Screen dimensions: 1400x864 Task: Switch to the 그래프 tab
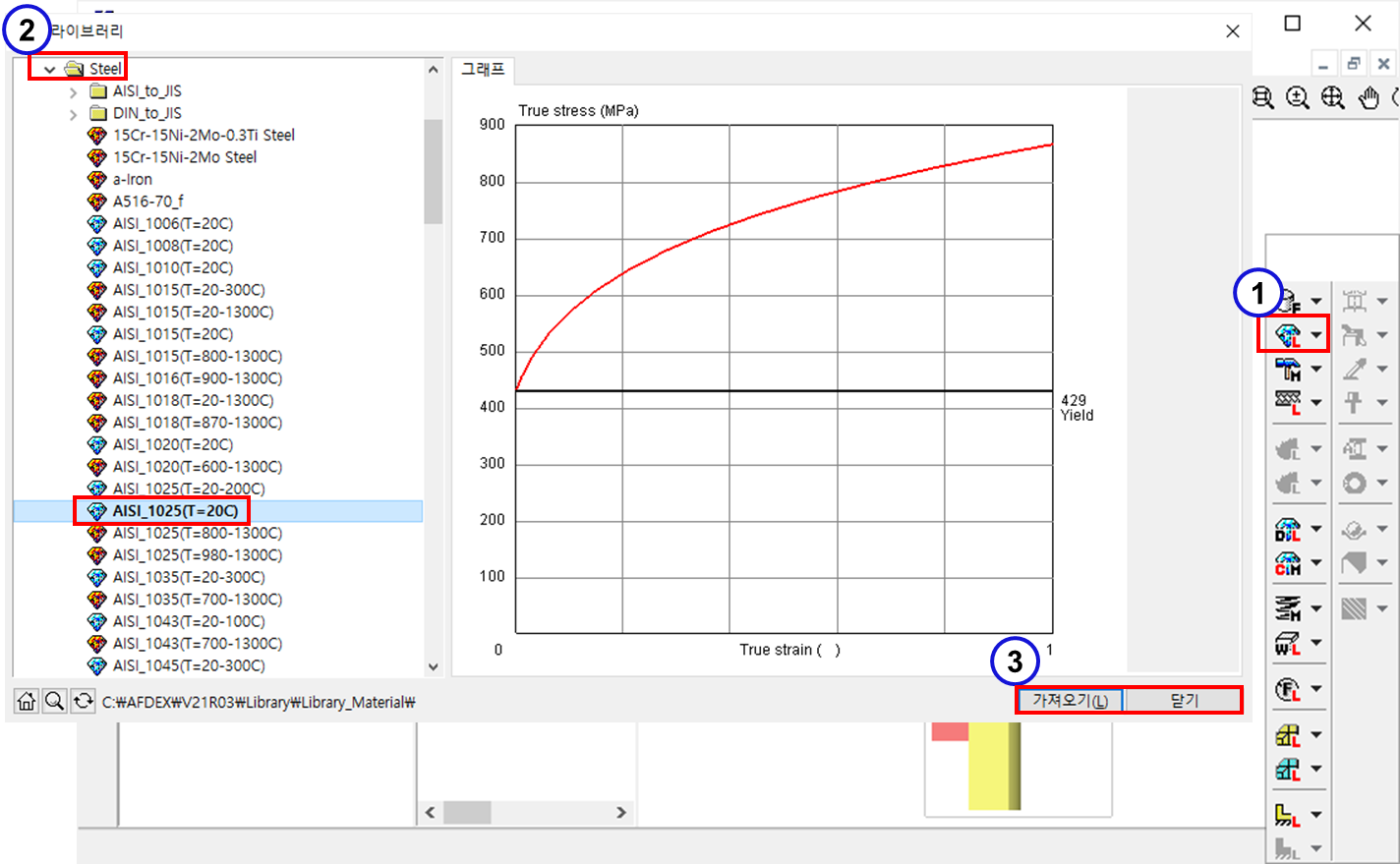[483, 70]
